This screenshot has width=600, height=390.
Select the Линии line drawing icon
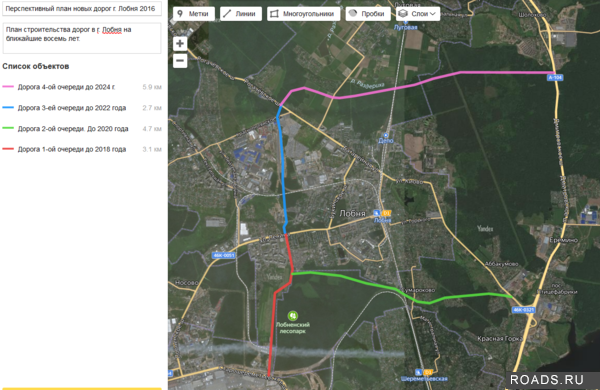227,14
